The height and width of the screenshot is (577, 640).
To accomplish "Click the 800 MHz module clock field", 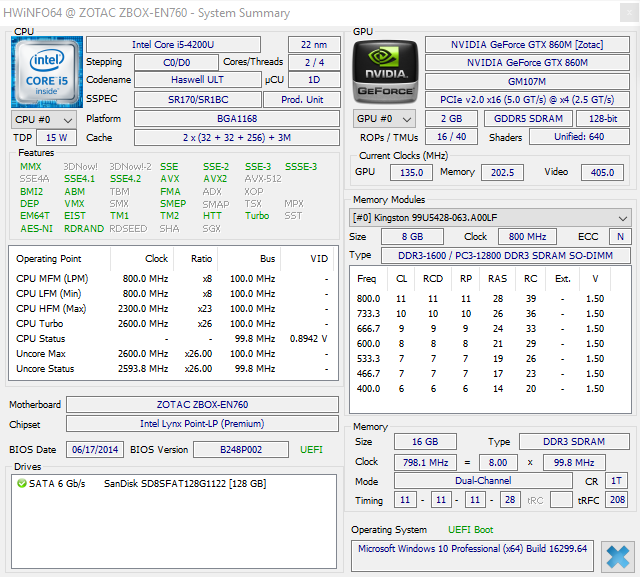I will tap(527, 237).
